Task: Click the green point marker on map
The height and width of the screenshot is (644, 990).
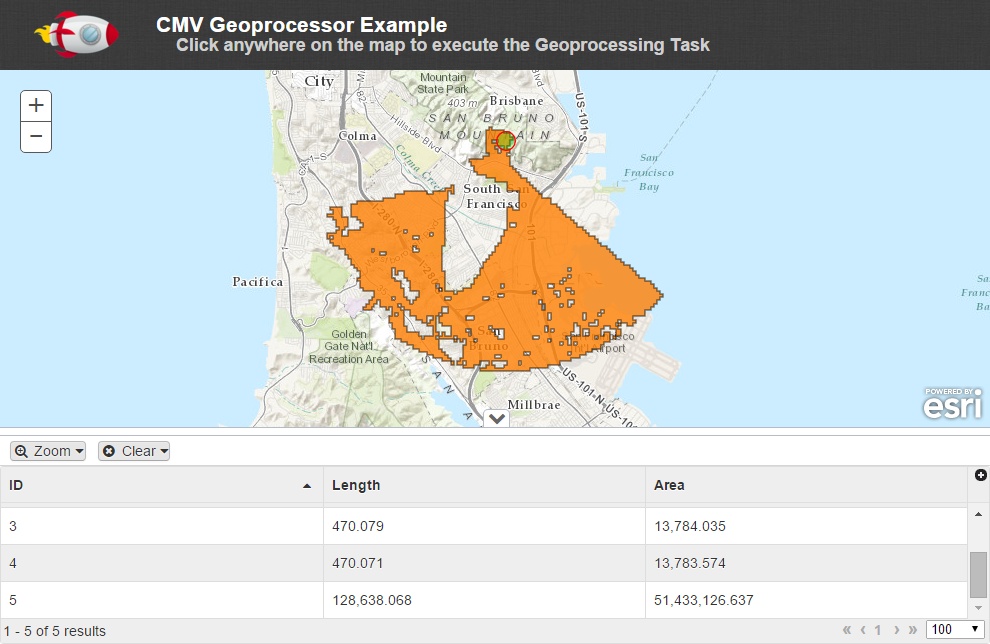Action: [x=506, y=141]
